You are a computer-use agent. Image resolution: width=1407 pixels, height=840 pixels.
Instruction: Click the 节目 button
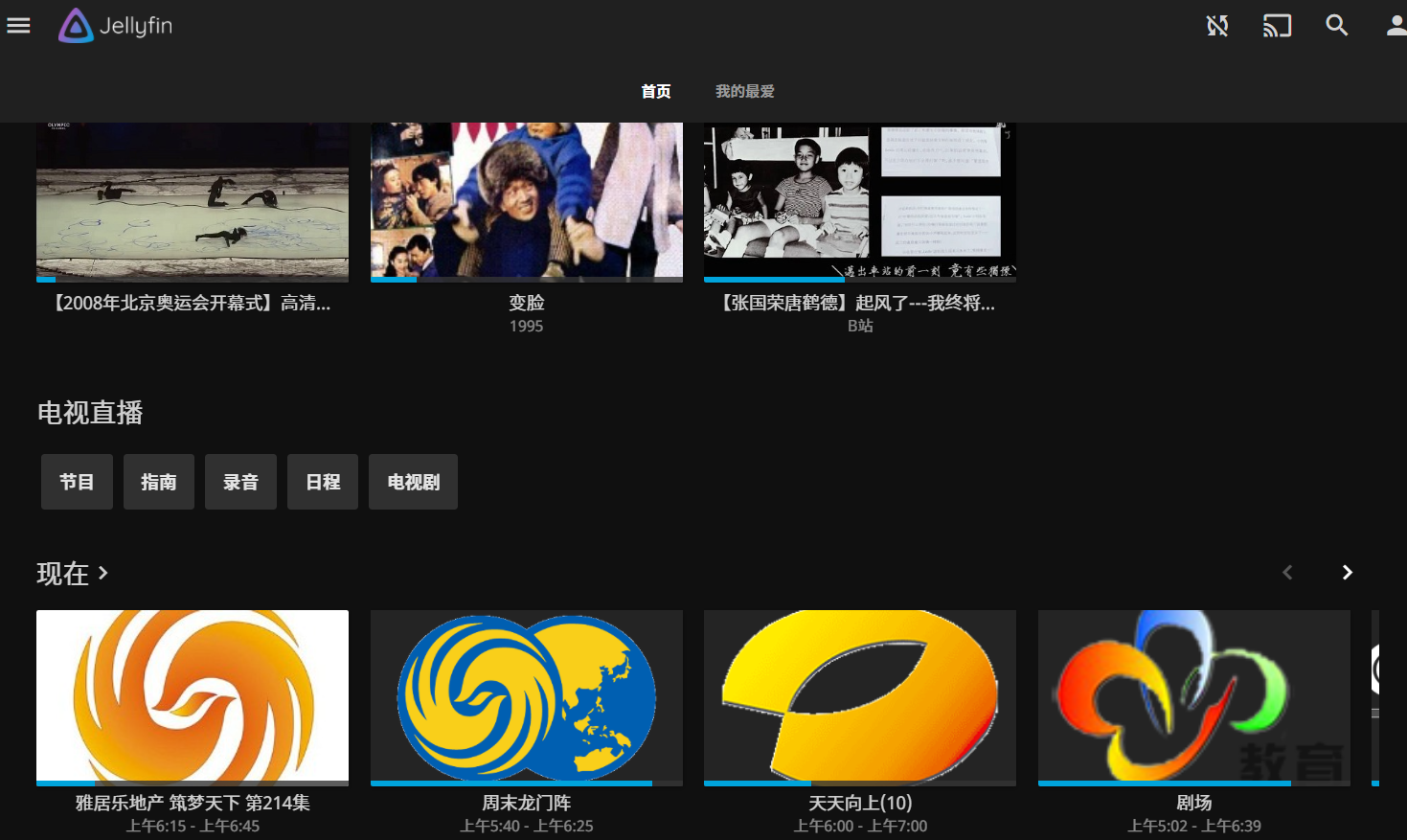pyautogui.click(x=77, y=482)
